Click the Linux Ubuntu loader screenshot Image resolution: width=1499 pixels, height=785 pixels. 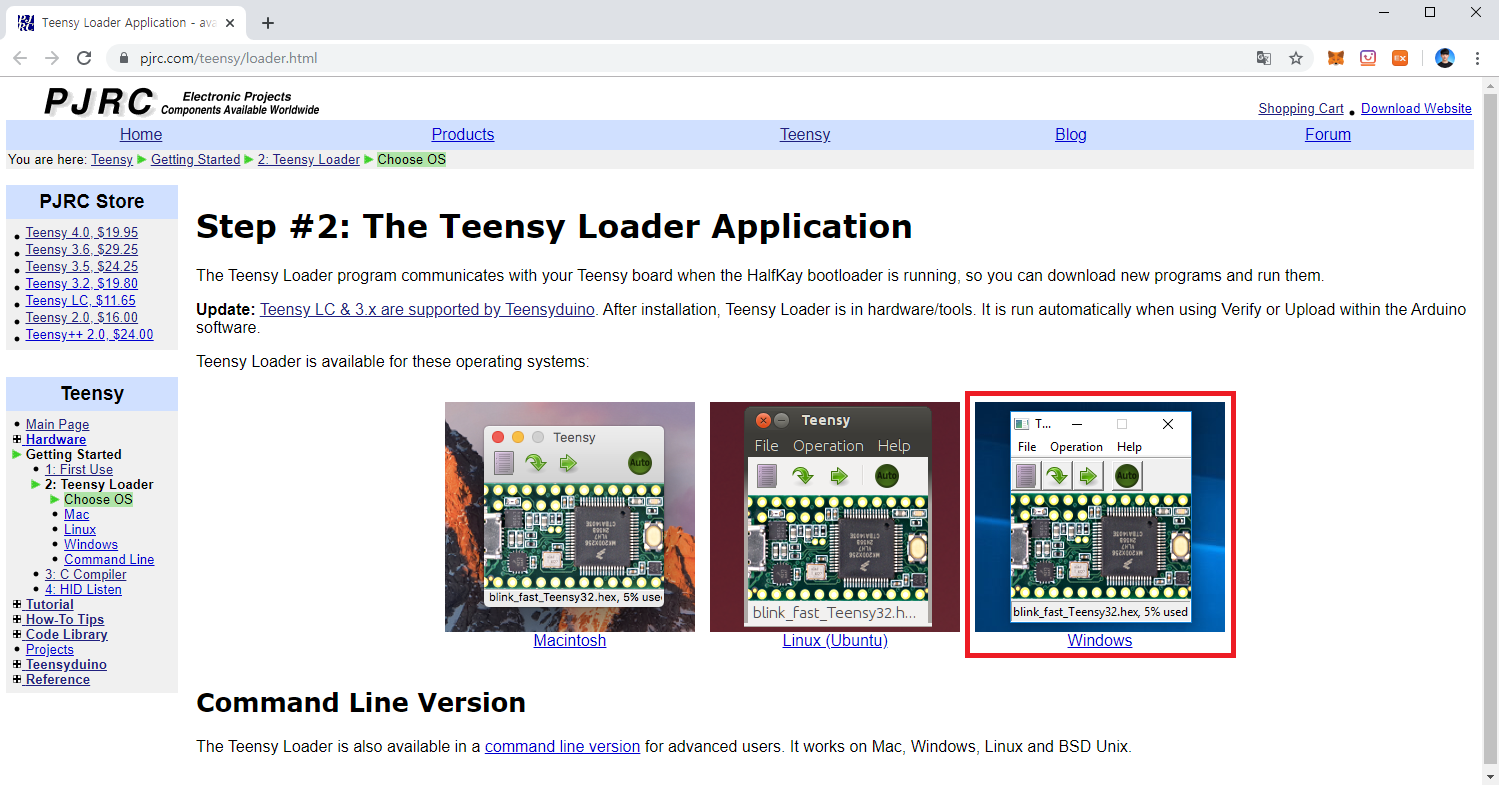(835, 517)
